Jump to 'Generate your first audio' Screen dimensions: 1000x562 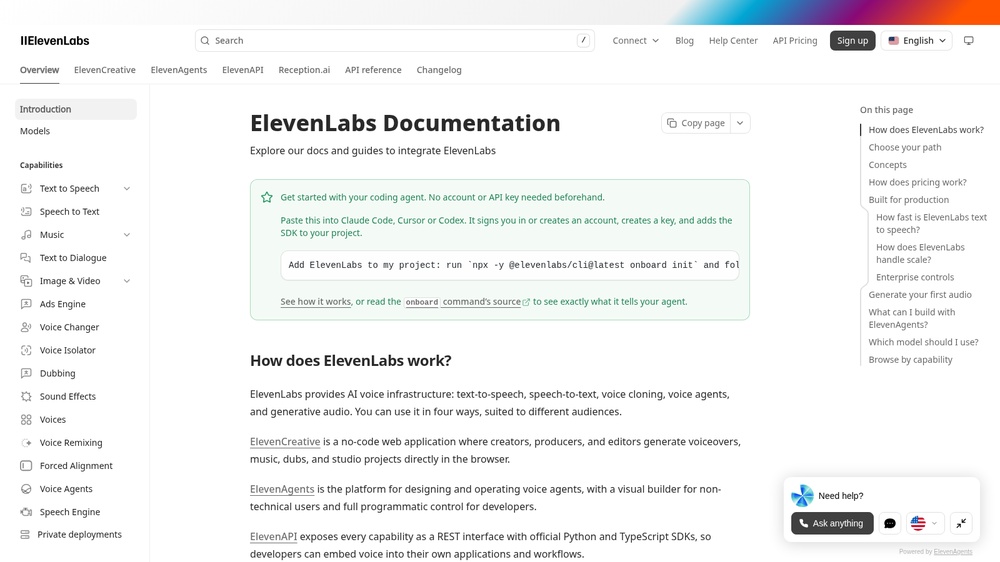pos(920,295)
